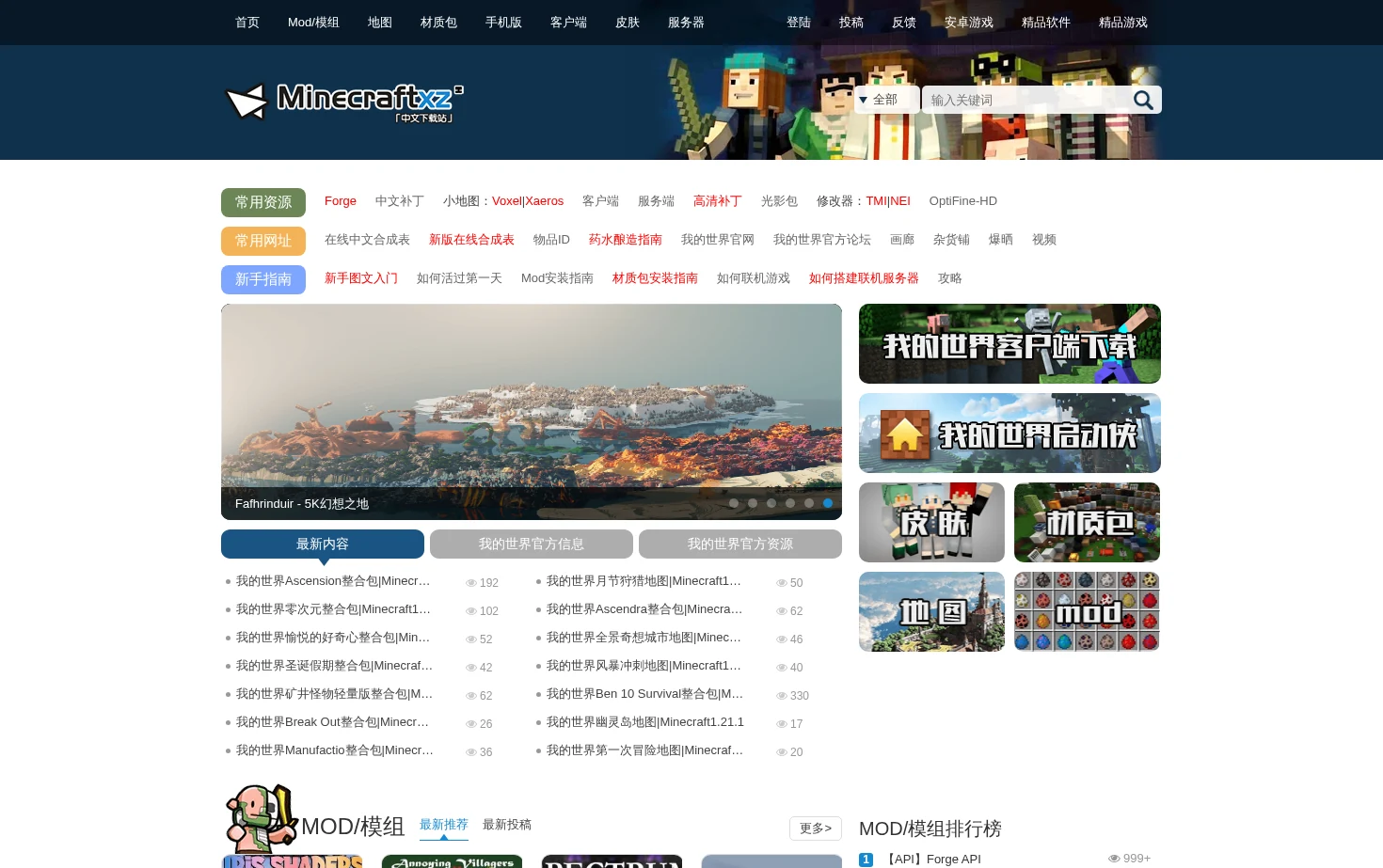The height and width of the screenshot is (868, 1383).
Task: Click 登陆 in the top bar
Action: coord(799,23)
